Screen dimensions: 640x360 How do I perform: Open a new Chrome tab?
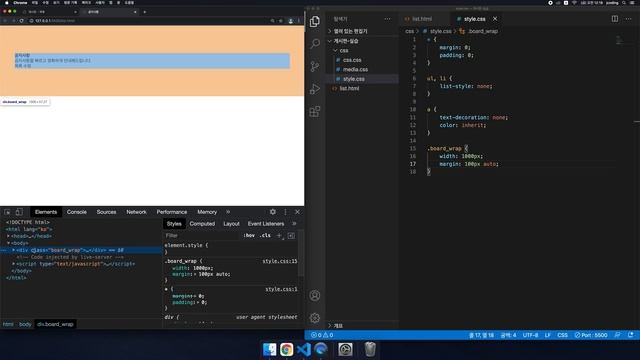pos(144,12)
